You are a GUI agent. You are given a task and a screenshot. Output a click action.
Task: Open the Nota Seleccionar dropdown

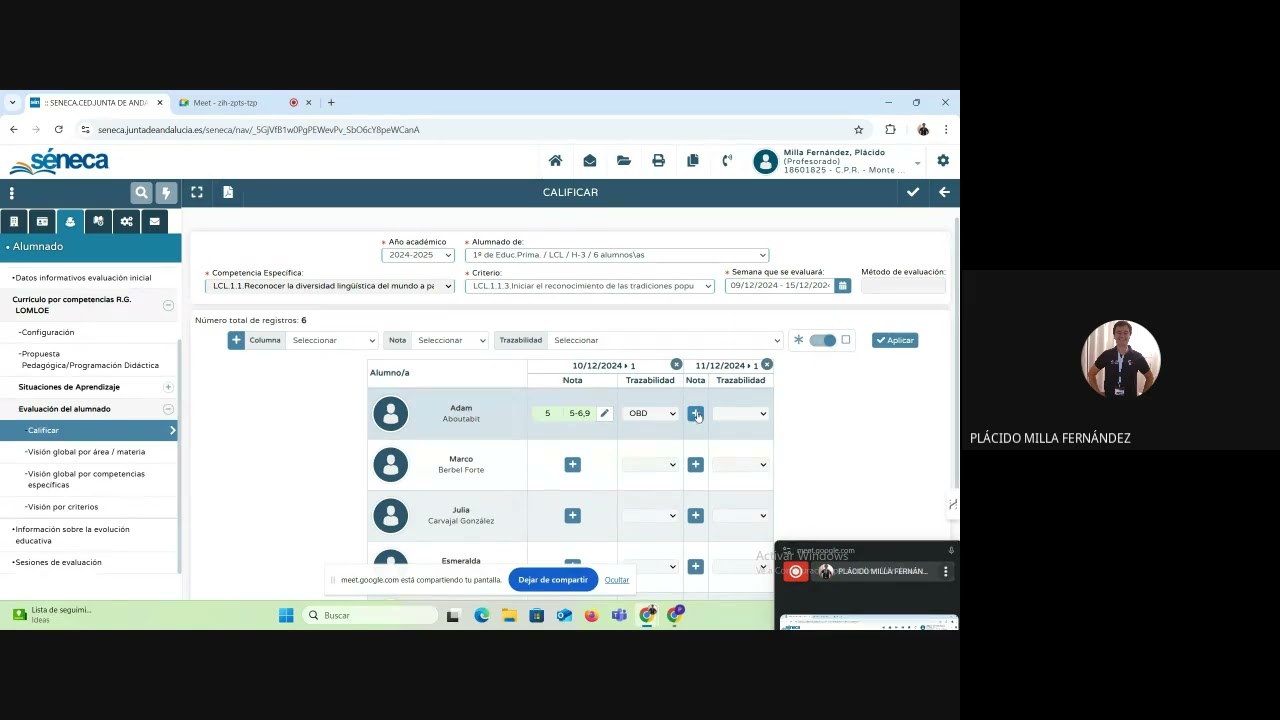pos(450,340)
